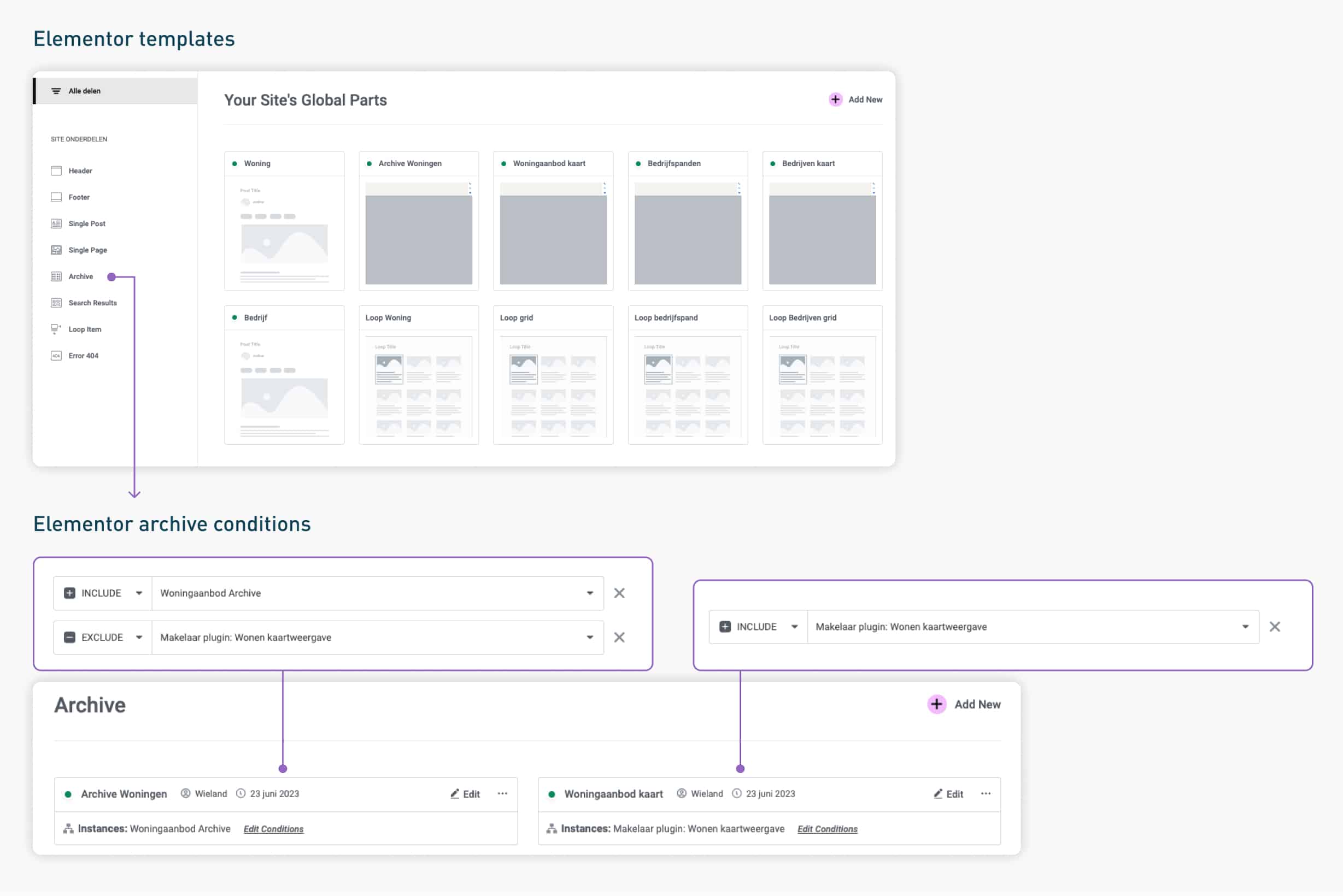Viewport: 1343px width, 896px height.
Task: Select the Single Post icon
Action: click(x=56, y=223)
